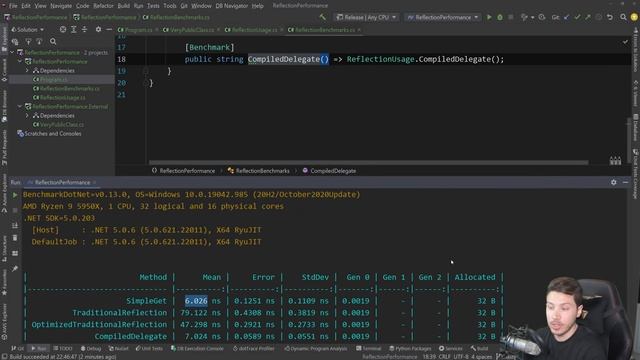640x360 pixels.
Task: Click the UTF-8 encoding indicator
Action: (x=461, y=357)
